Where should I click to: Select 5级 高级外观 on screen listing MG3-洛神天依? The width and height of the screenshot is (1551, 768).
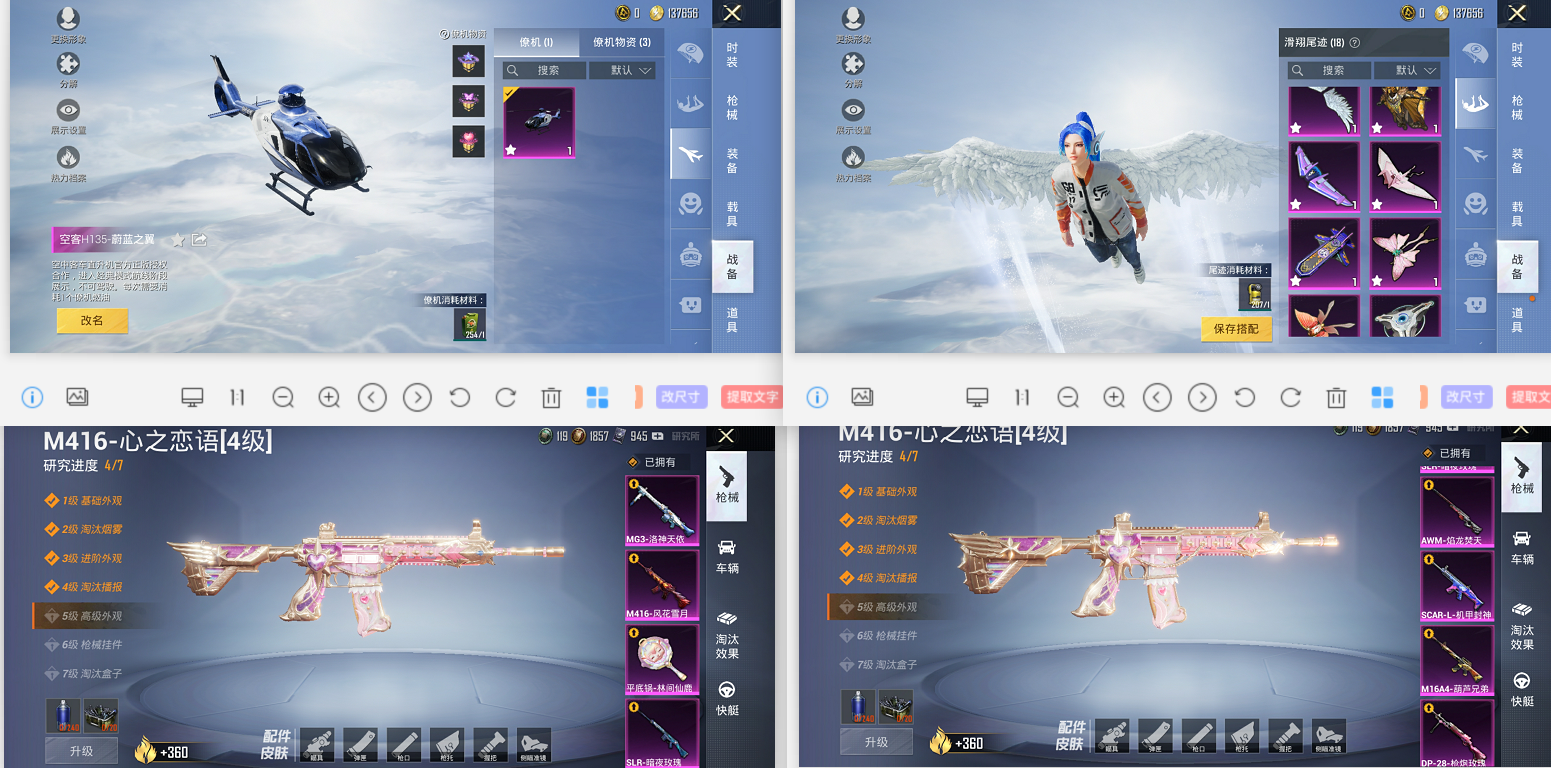tap(90, 616)
